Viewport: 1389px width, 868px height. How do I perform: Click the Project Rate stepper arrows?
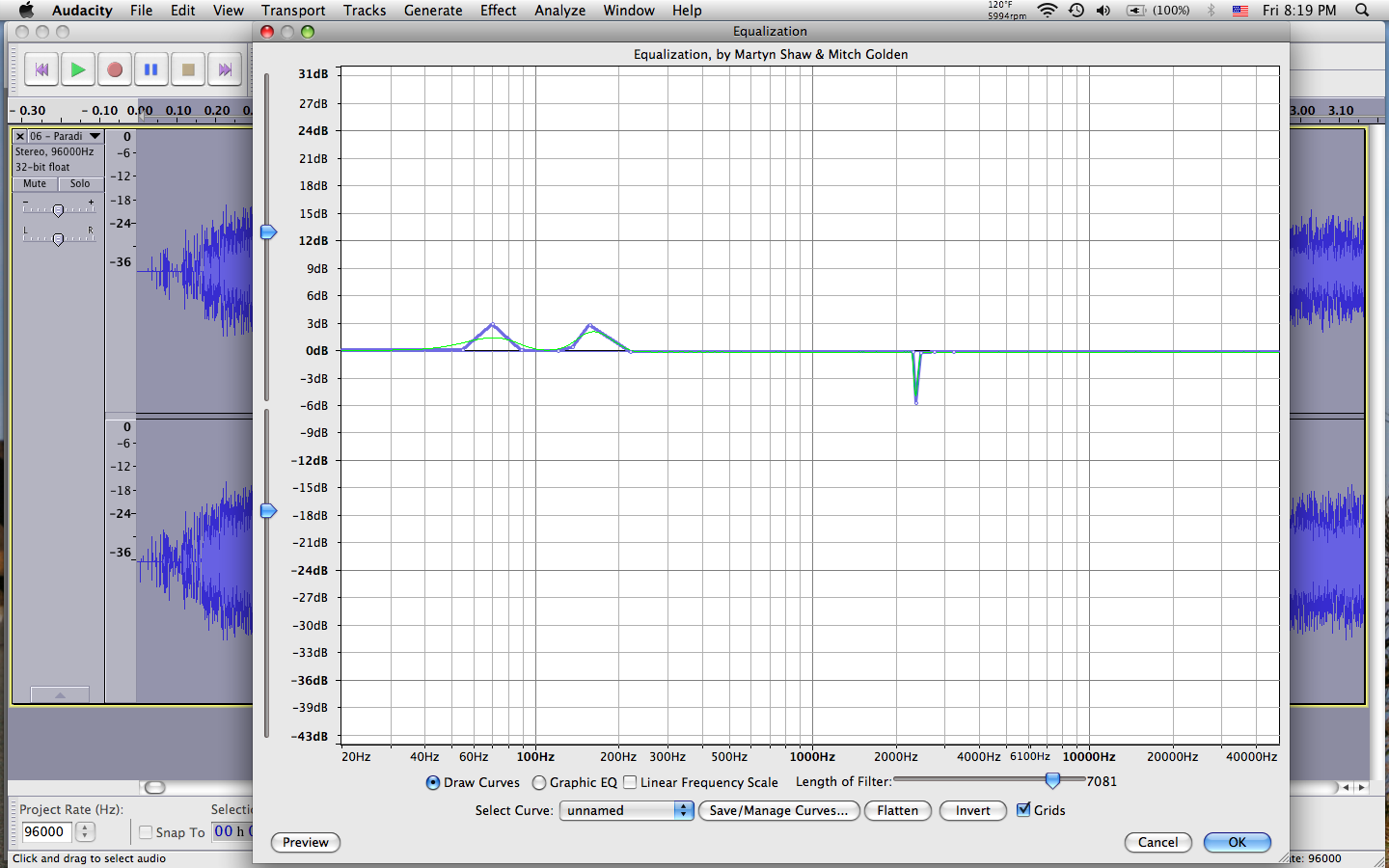[85, 831]
